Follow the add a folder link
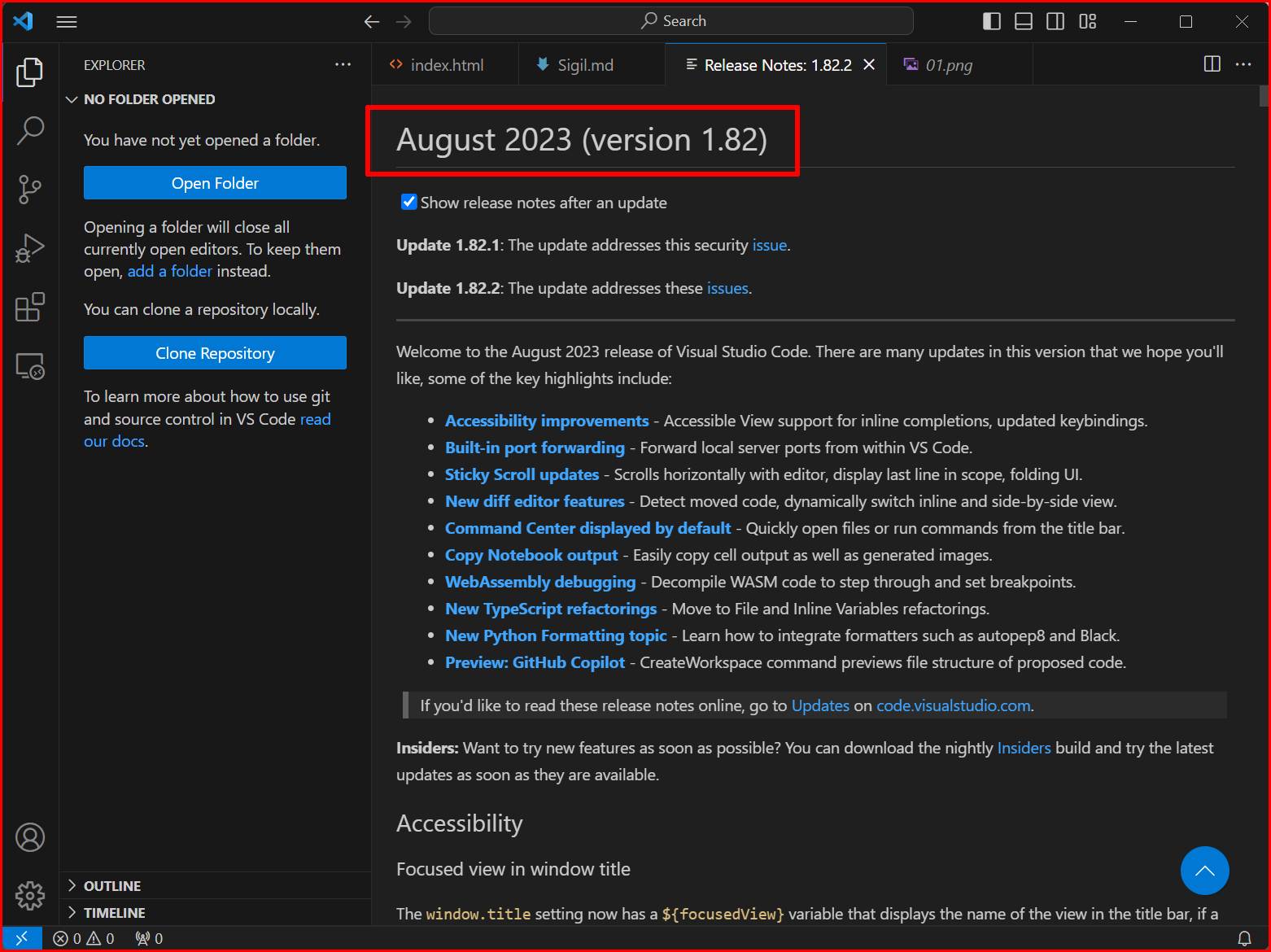 click(x=169, y=271)
